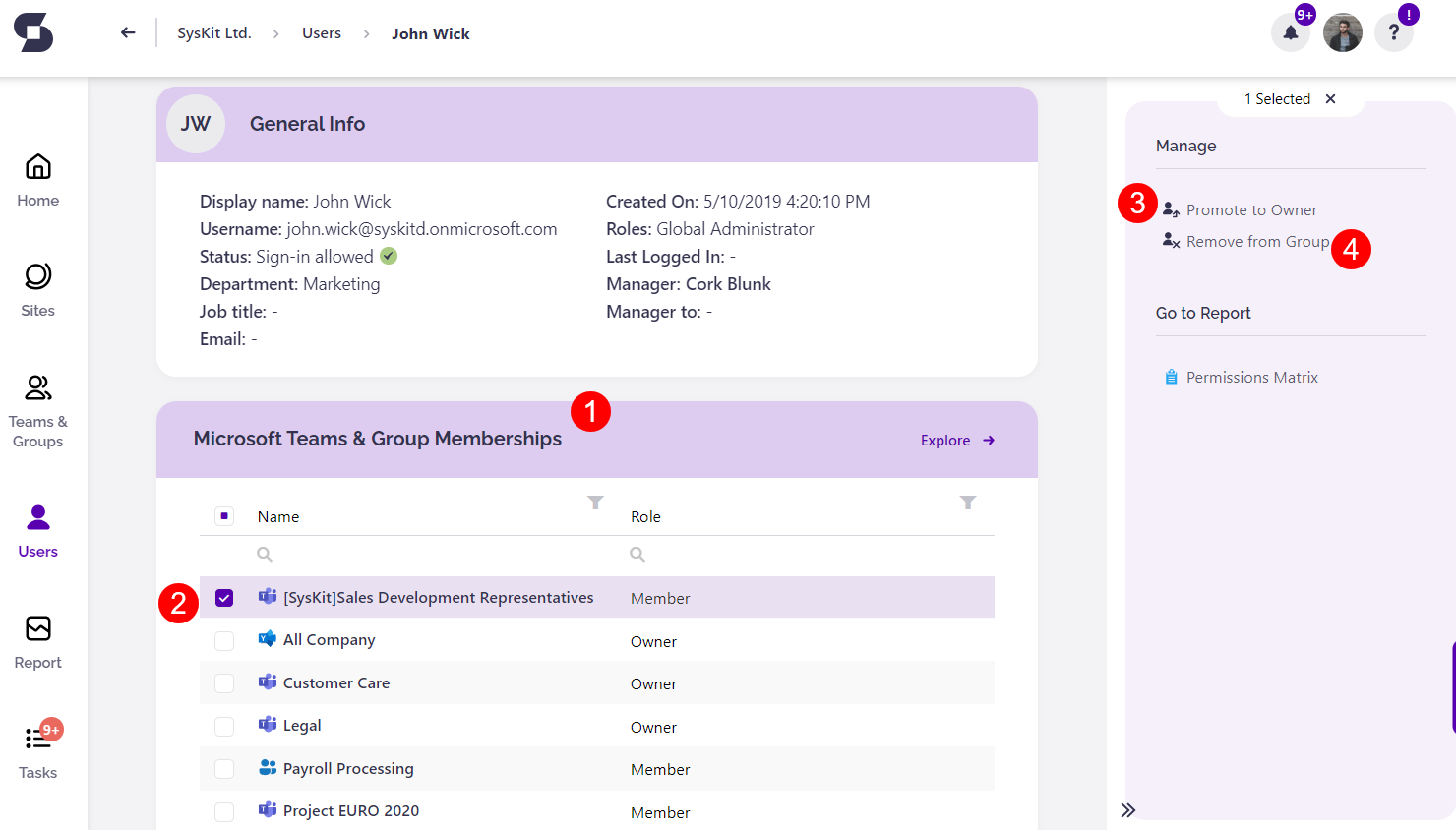
Task: Open Teams & Groups from the sidebar
Action: pyautogui.click(x=37, y=408)
